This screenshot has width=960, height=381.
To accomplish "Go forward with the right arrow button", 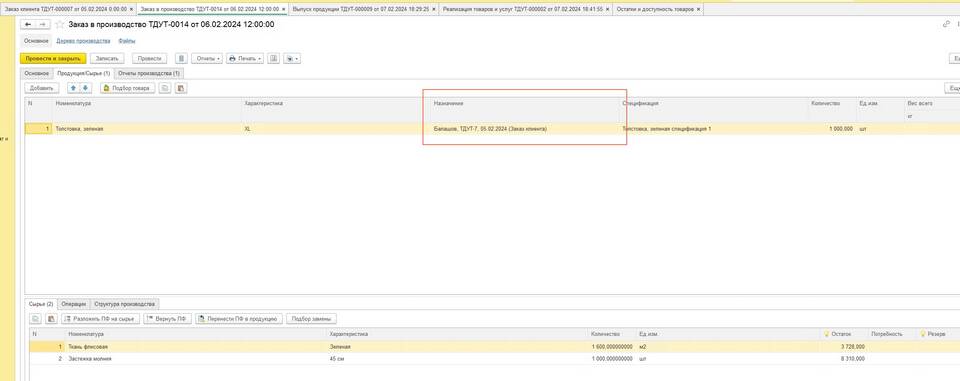I will (x=42, y=25).
